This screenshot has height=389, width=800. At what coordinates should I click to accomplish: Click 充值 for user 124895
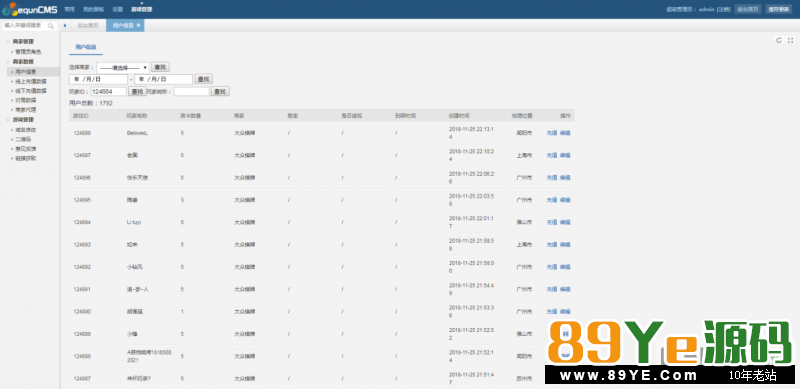click(x=552, y=200)
